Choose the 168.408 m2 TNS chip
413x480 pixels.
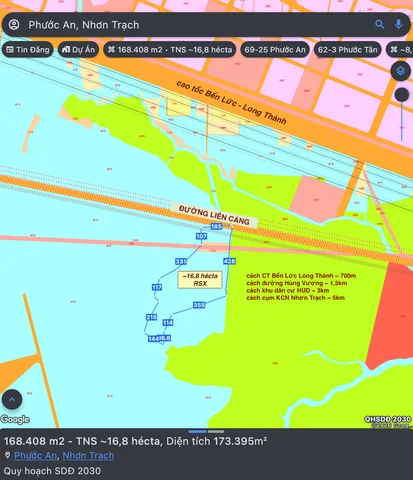(x=170, y=50)
